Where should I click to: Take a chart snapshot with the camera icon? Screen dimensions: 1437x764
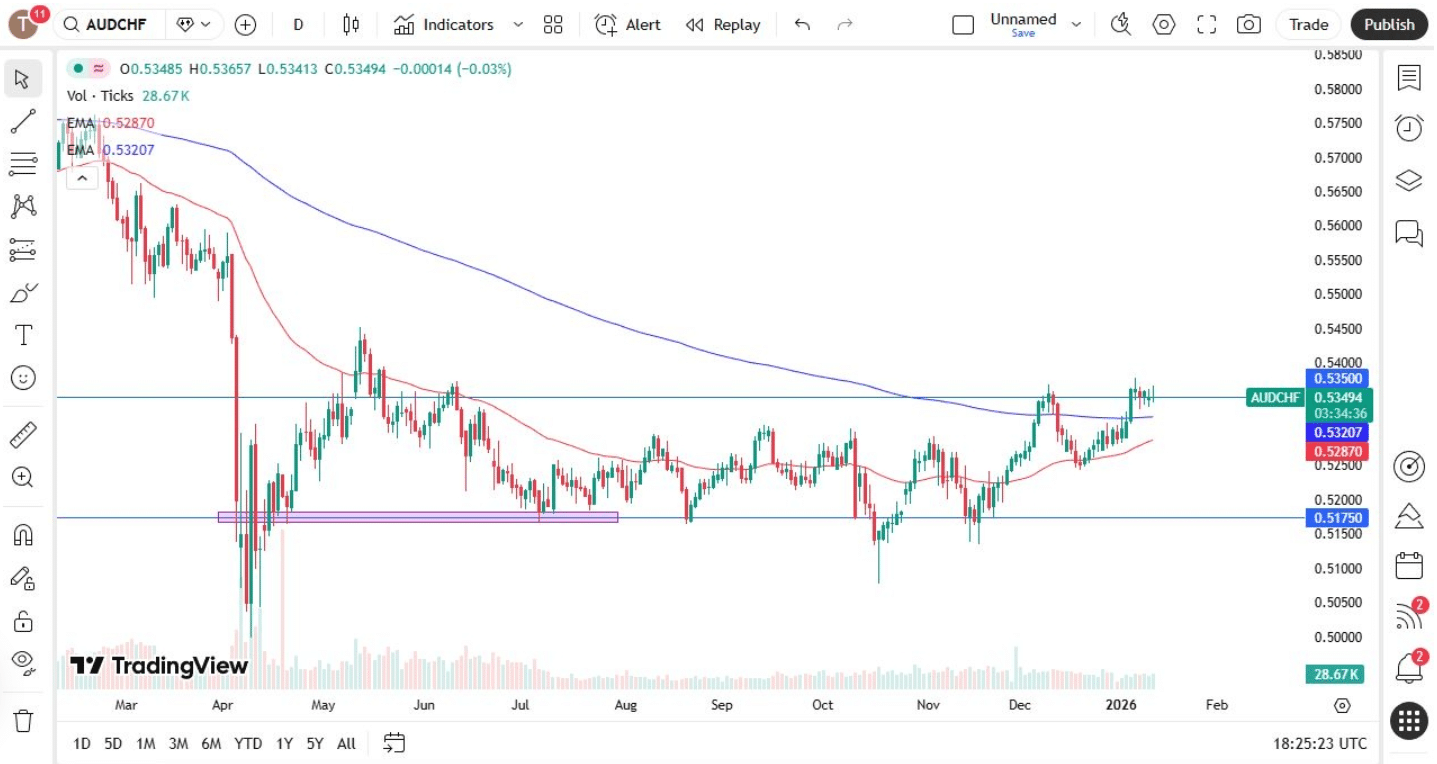(1248, 24)
